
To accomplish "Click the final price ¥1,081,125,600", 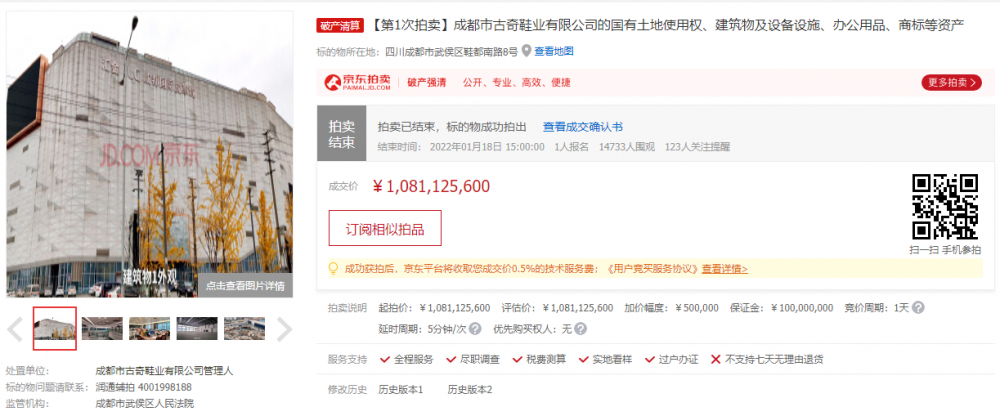I will pos(431,186).
